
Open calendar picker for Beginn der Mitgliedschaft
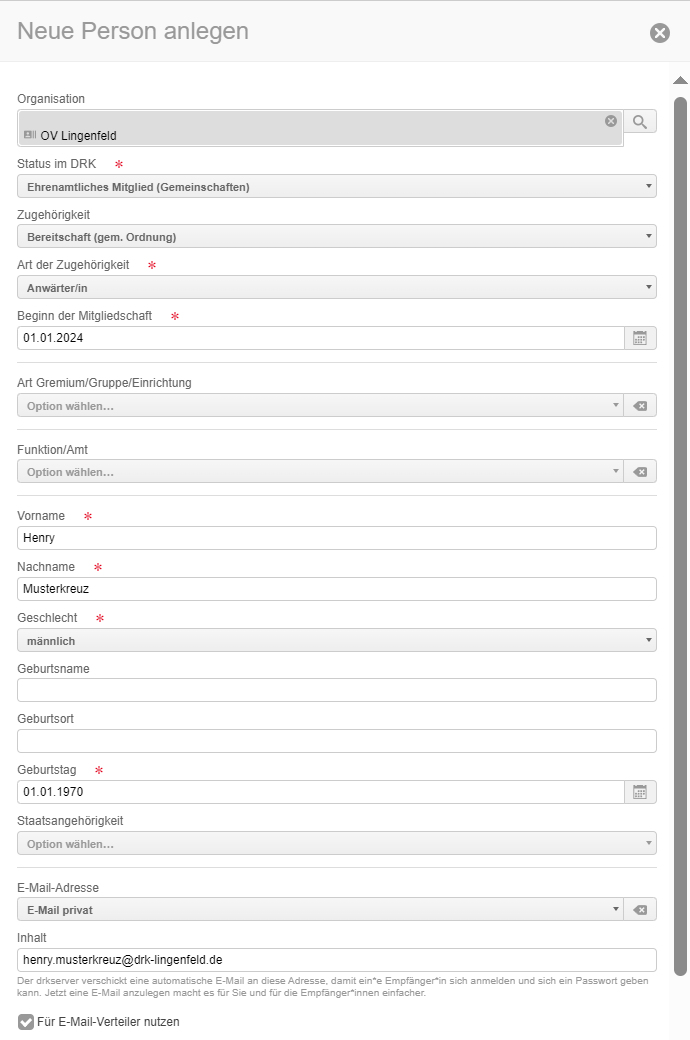[640, 338]
